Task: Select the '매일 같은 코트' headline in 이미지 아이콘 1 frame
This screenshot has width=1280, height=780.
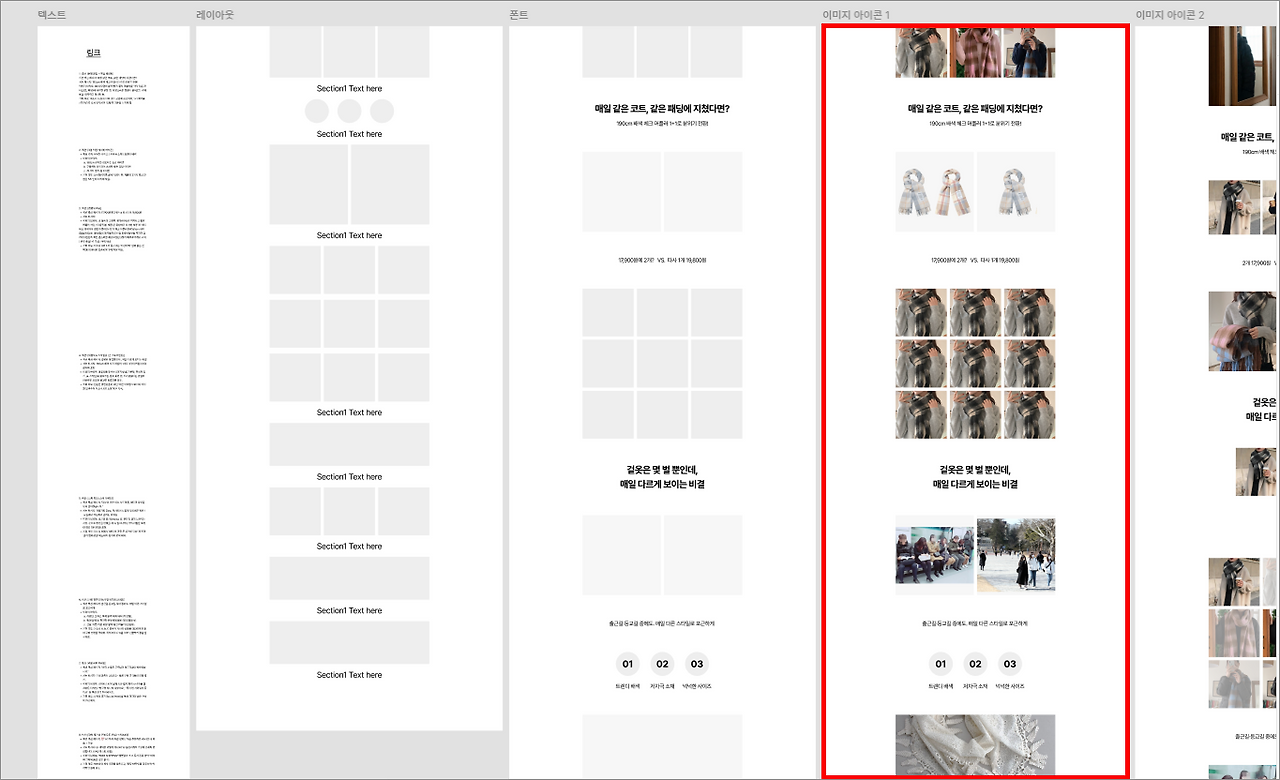Action: (975, 108)
